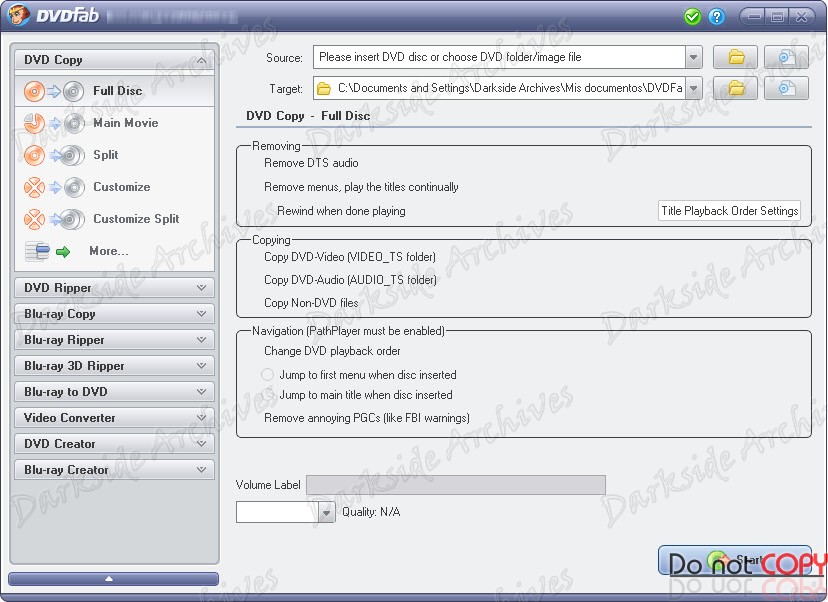Toggle Remove menus, play titles continually
Image resolution: width=828 pixels, height=602 pixels.
pyautogui.click(x=361, y=187)
